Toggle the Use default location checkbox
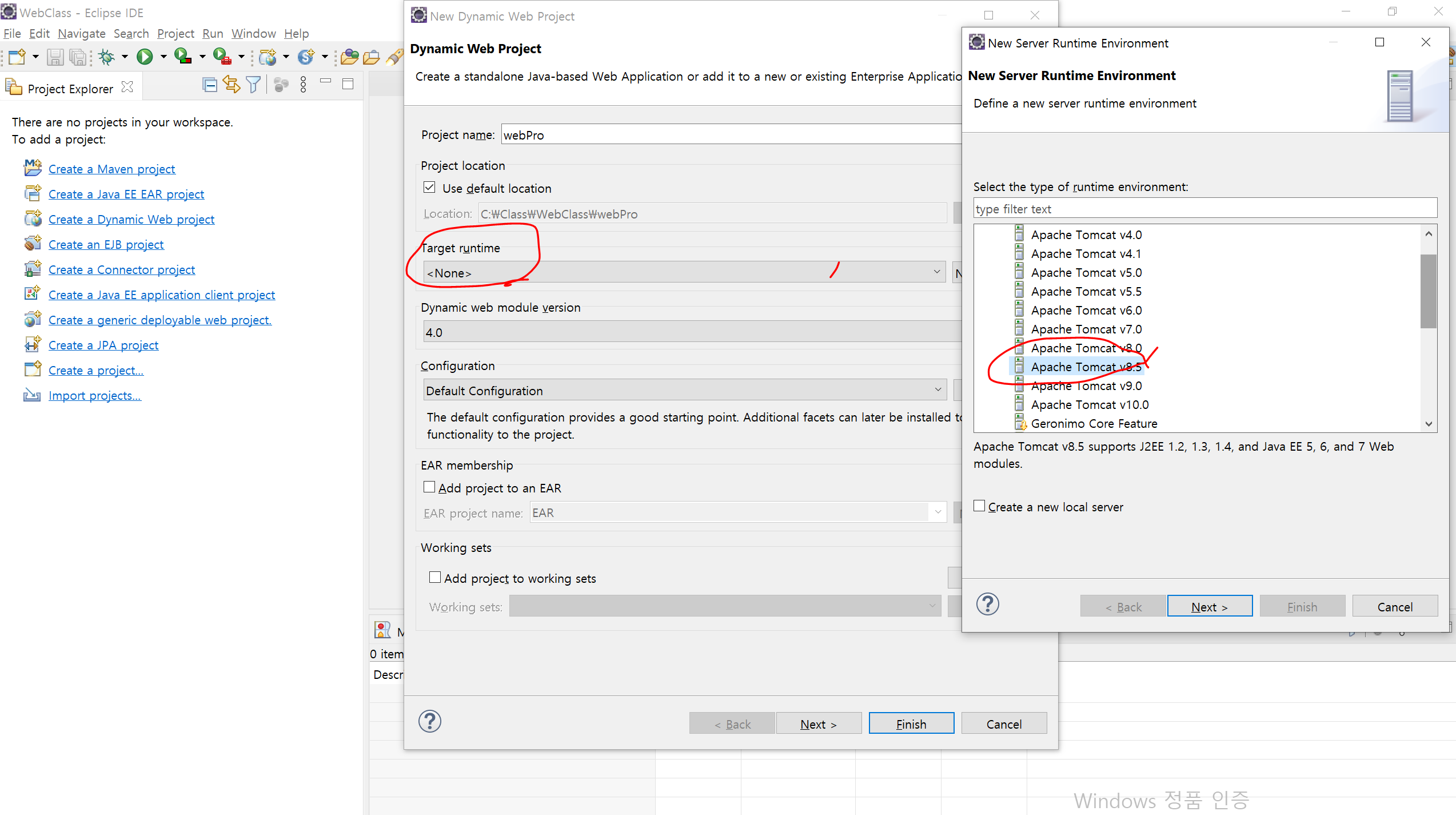1456x815 pixels. point(429,187)
